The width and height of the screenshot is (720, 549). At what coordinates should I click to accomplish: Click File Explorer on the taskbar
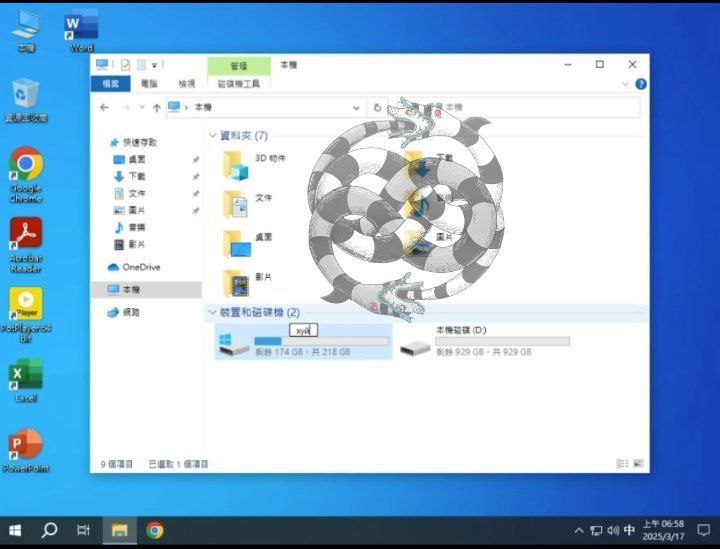pyautogui.click(x=119, y=531)
